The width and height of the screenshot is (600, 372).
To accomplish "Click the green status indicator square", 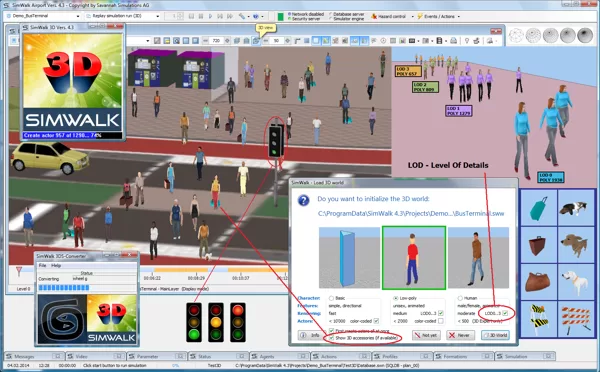I will (x=280, y=16).
